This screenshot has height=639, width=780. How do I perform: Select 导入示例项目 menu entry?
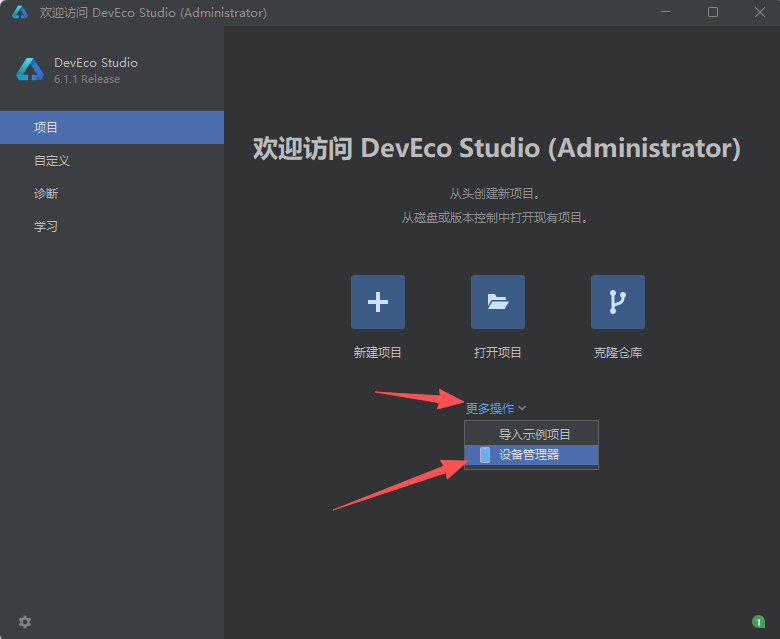pyautogui.click(x=531, y=434)
